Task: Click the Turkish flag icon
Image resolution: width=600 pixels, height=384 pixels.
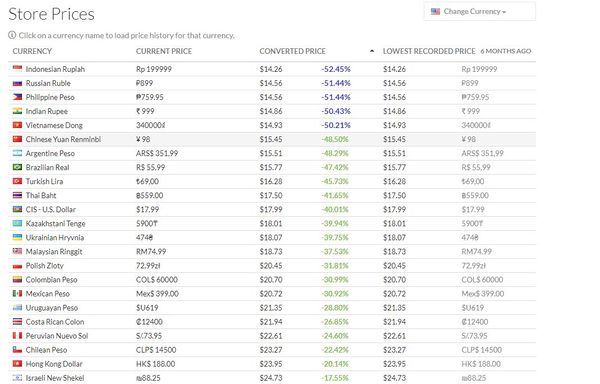Action: click(17, 181)
